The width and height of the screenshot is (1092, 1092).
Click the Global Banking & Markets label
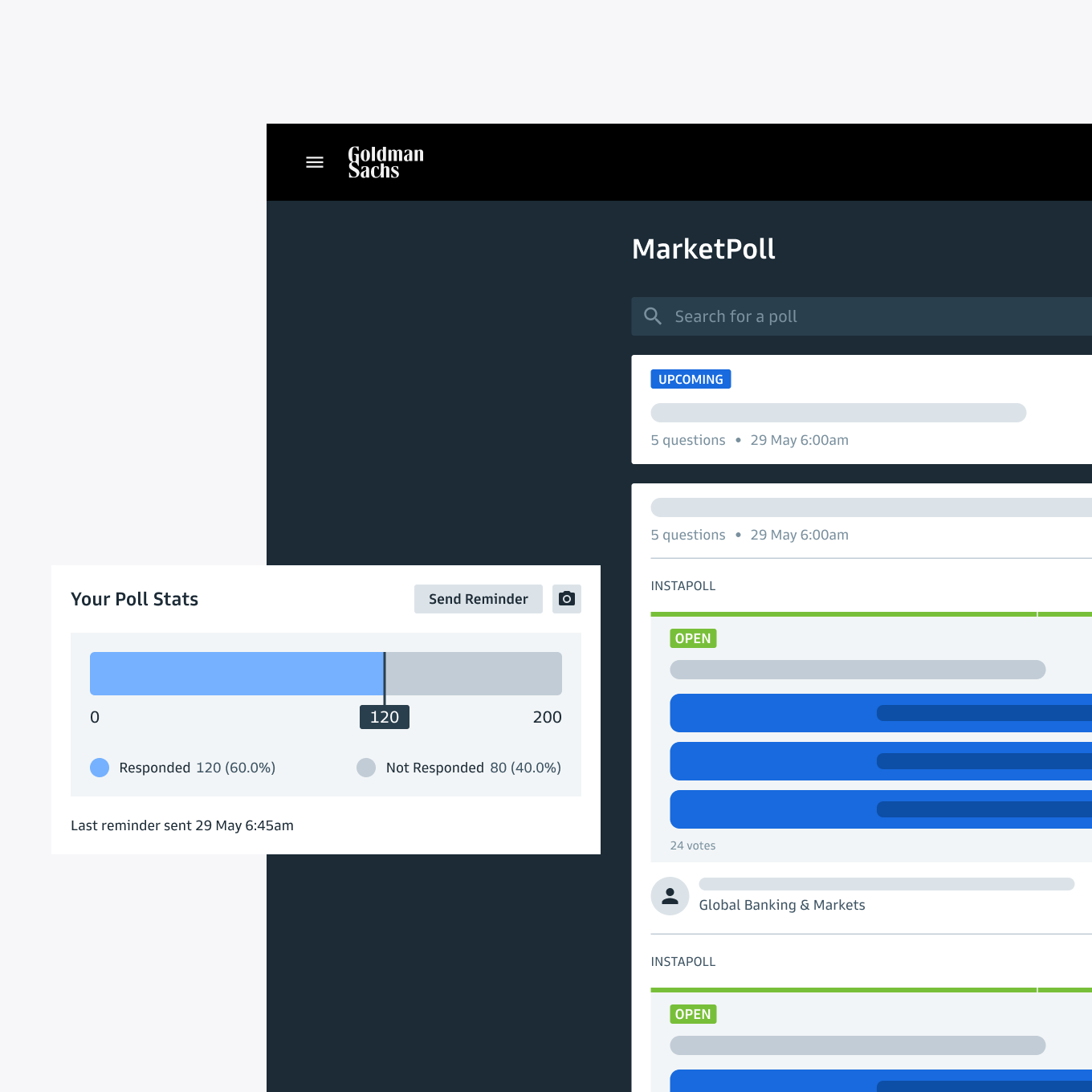pyautogui.click(x=782, y=905)
